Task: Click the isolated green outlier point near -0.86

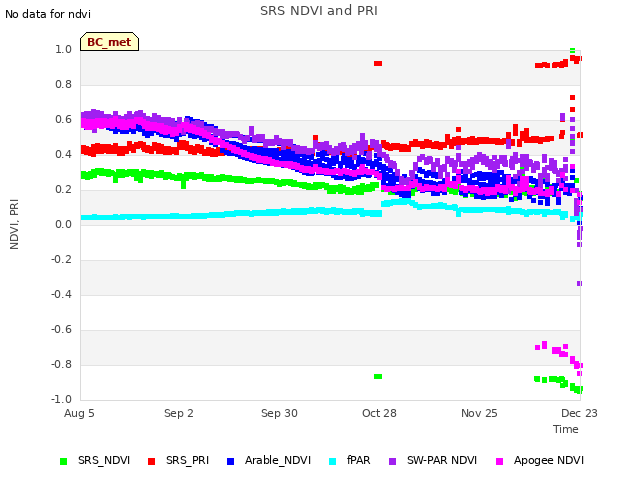Action: point(378,376)
